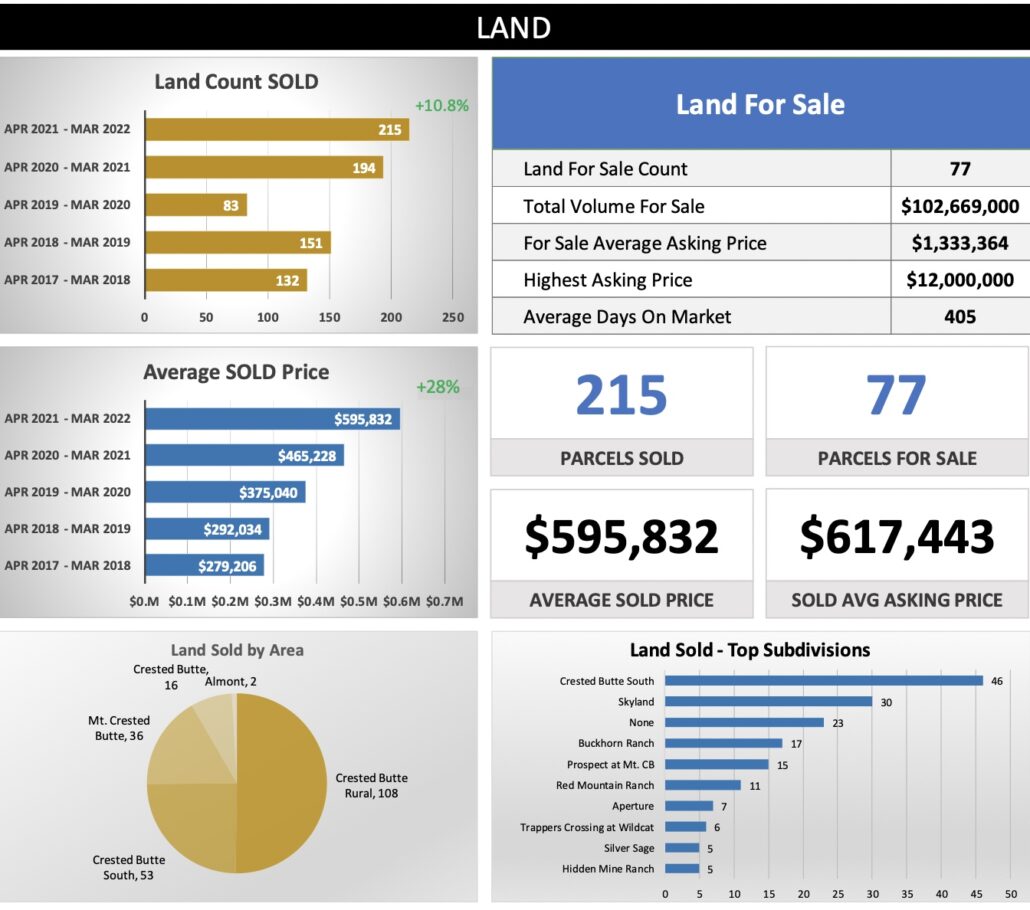Click the Skyland bar in Top Subdivisions

point(768,702)
